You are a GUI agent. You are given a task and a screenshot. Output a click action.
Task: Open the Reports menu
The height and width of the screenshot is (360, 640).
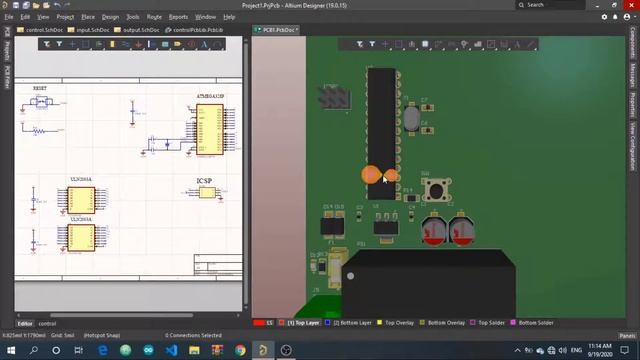pyautogui.click(x=178, y=17)
